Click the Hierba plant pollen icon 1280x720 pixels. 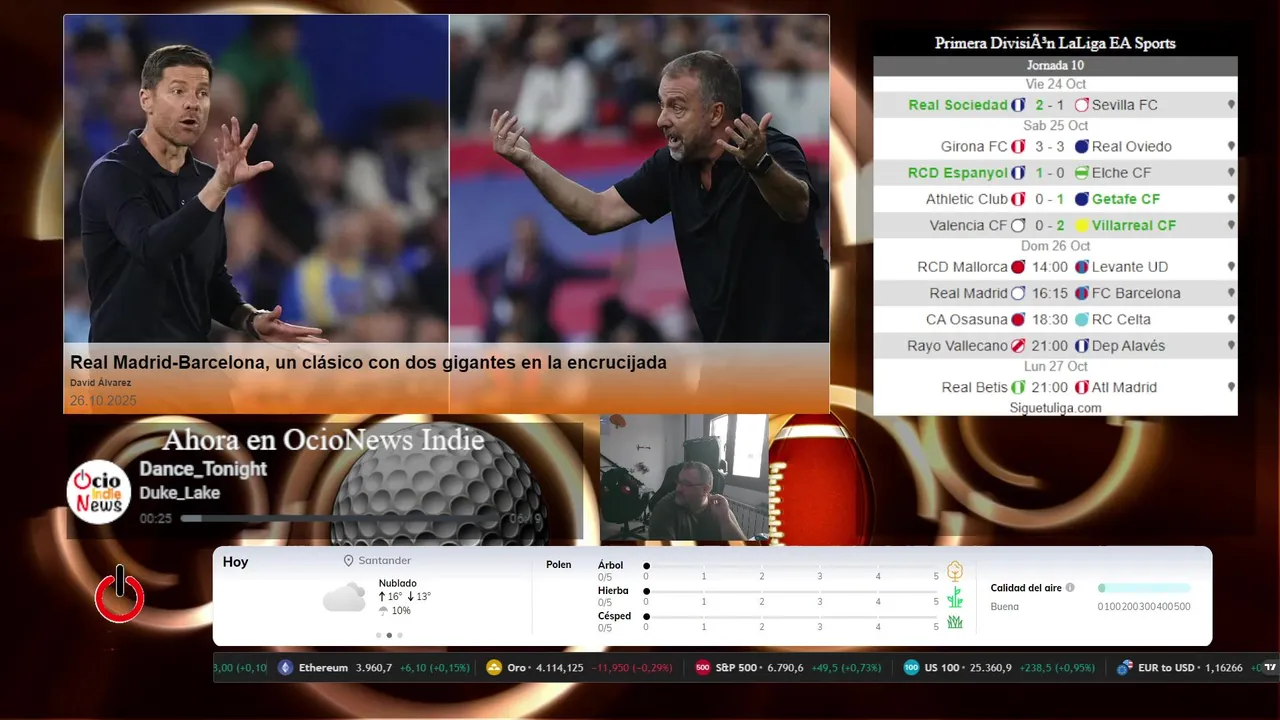point(955,597)
